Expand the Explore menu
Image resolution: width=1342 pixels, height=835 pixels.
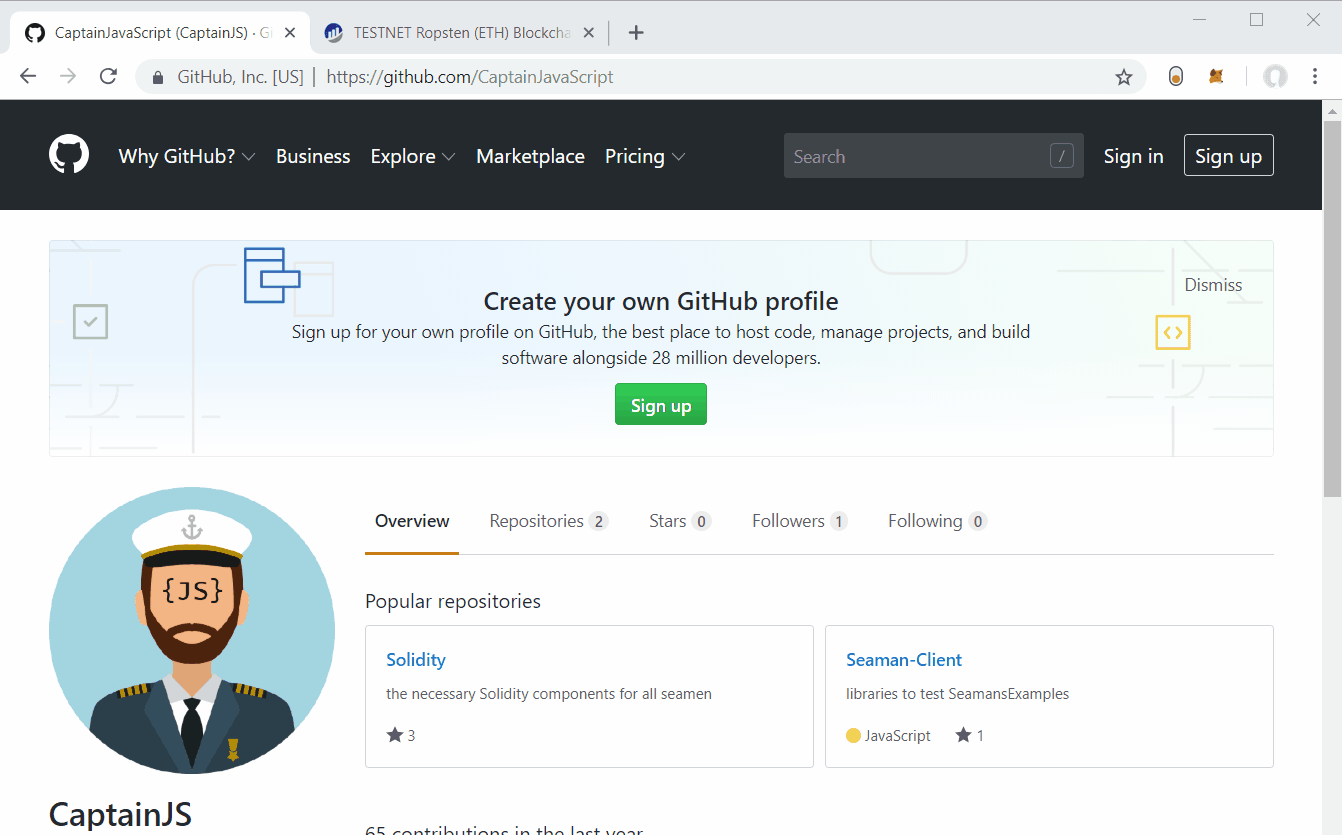pyautogui.click(x=413, y=156)
